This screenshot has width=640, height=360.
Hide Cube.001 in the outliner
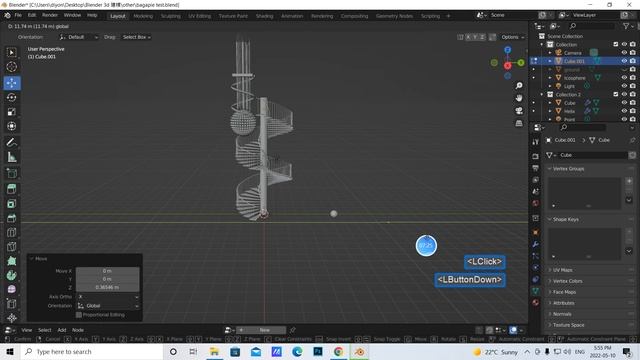pyautogui.click(x=624, y=61)
